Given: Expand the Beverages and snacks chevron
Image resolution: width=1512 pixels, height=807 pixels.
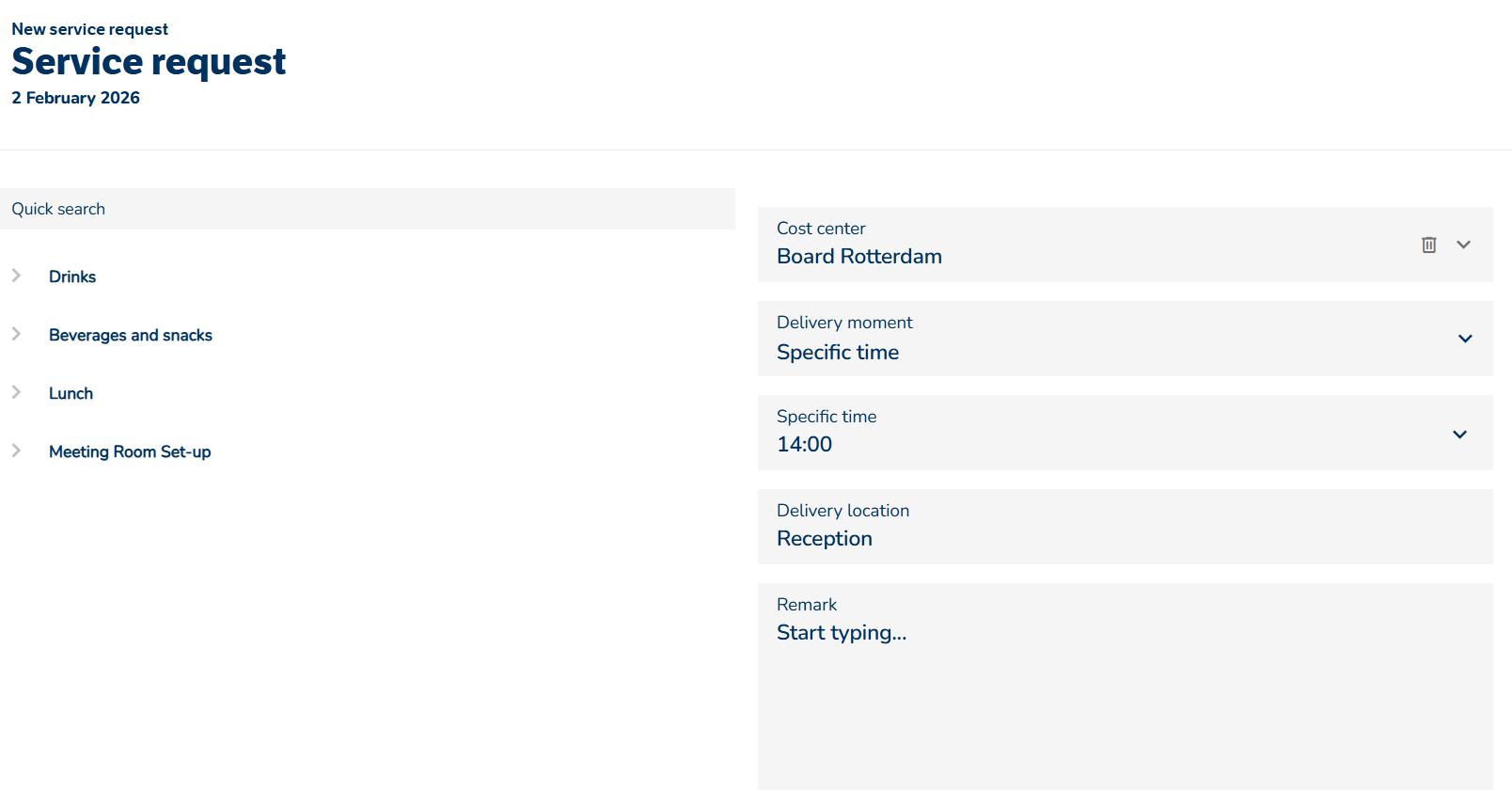Looking at the screenshot, I should 16,334.
